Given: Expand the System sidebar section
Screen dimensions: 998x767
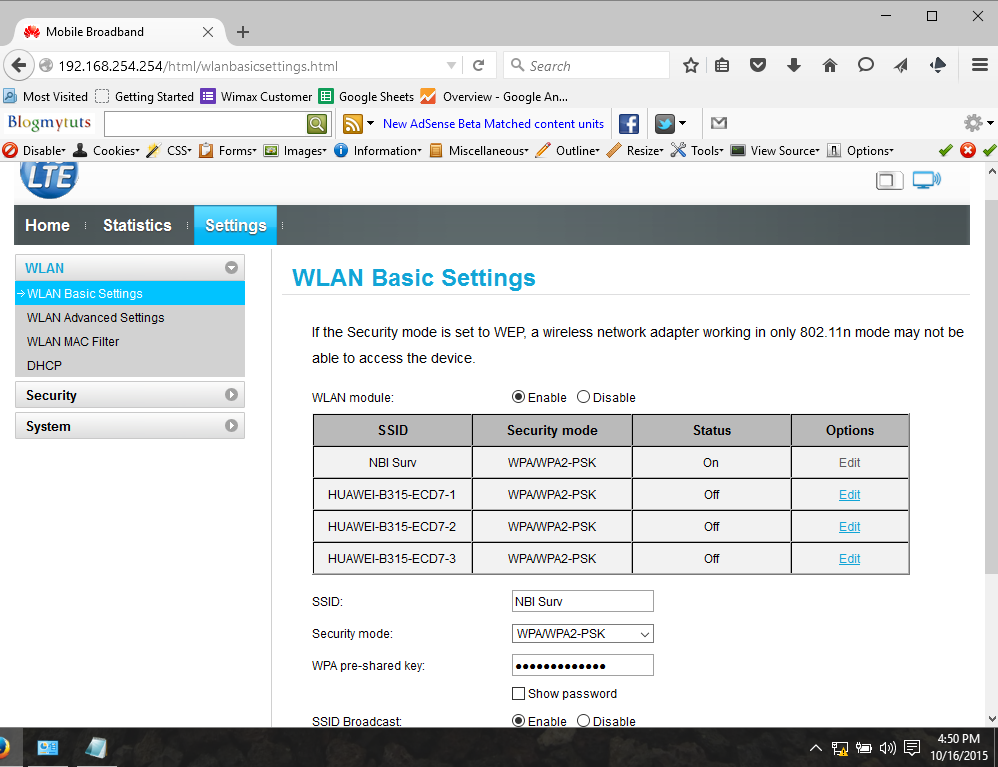Looking at the screenshot, I should (x=130, y=426).
